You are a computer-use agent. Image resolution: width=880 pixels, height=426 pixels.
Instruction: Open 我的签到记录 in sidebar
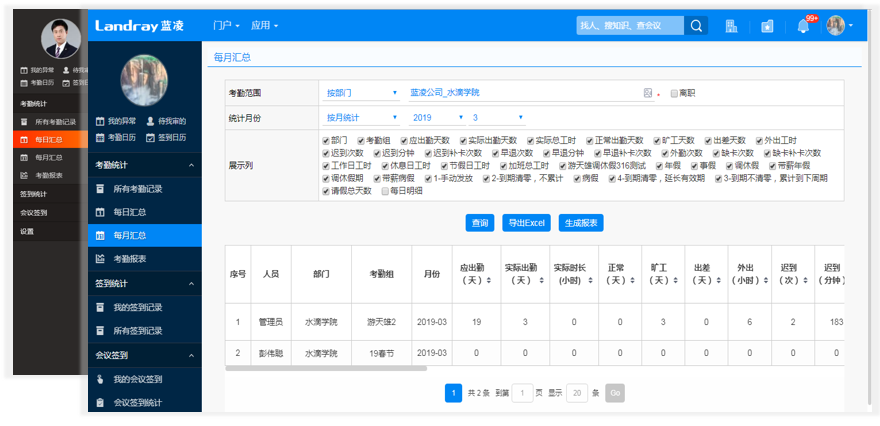pos(145,308)
